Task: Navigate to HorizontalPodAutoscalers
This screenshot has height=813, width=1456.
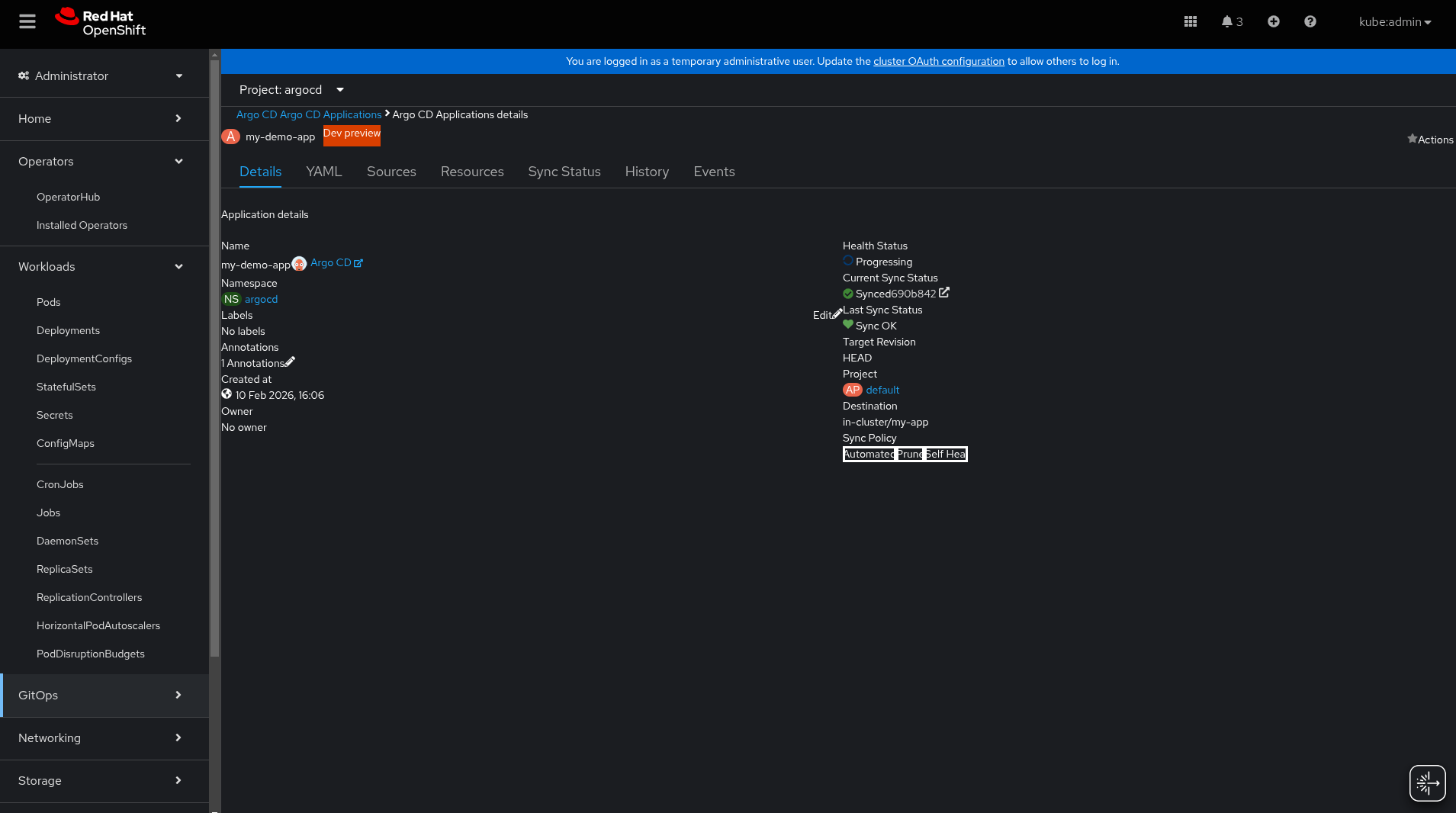Action: 98,625
